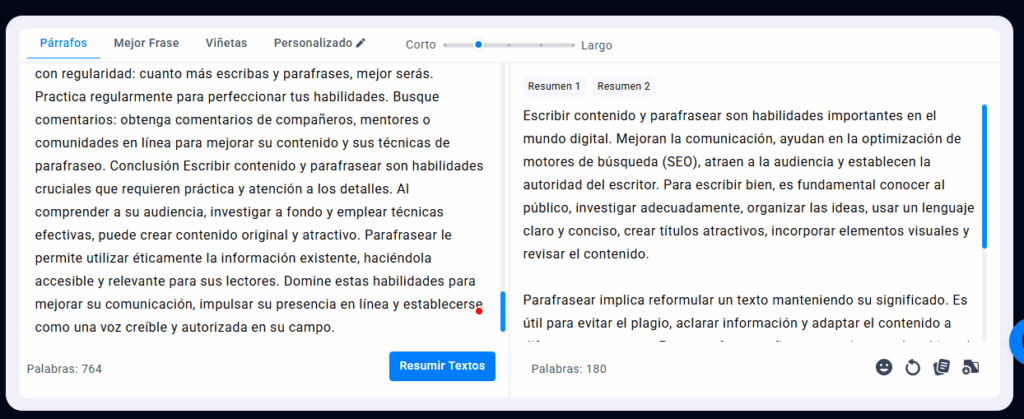1024x419 pixels.
Task: Show the Resumen 1 result
Action: click(x=554, y=86)
